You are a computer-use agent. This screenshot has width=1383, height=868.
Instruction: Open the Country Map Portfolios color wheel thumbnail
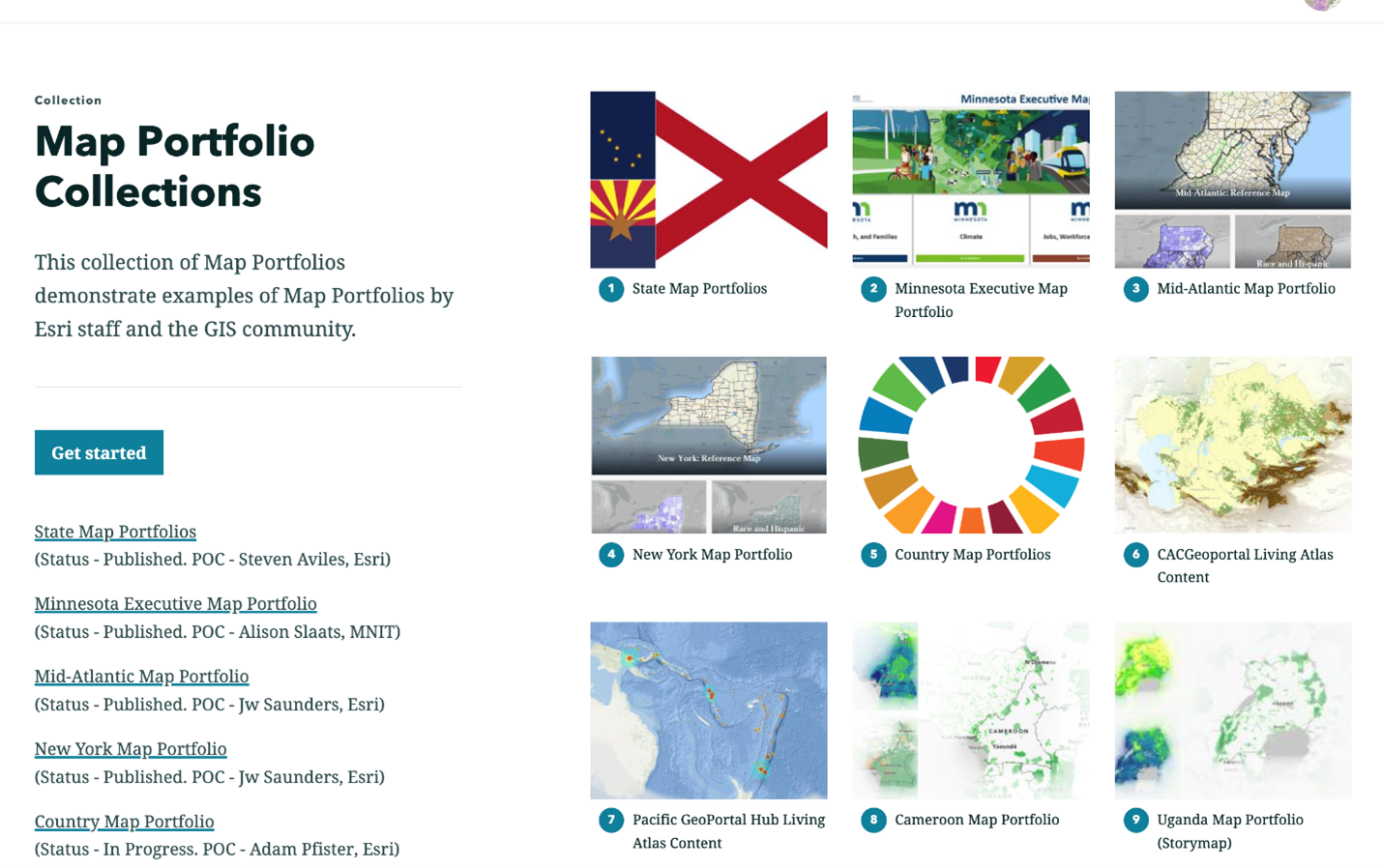point(971,445)
